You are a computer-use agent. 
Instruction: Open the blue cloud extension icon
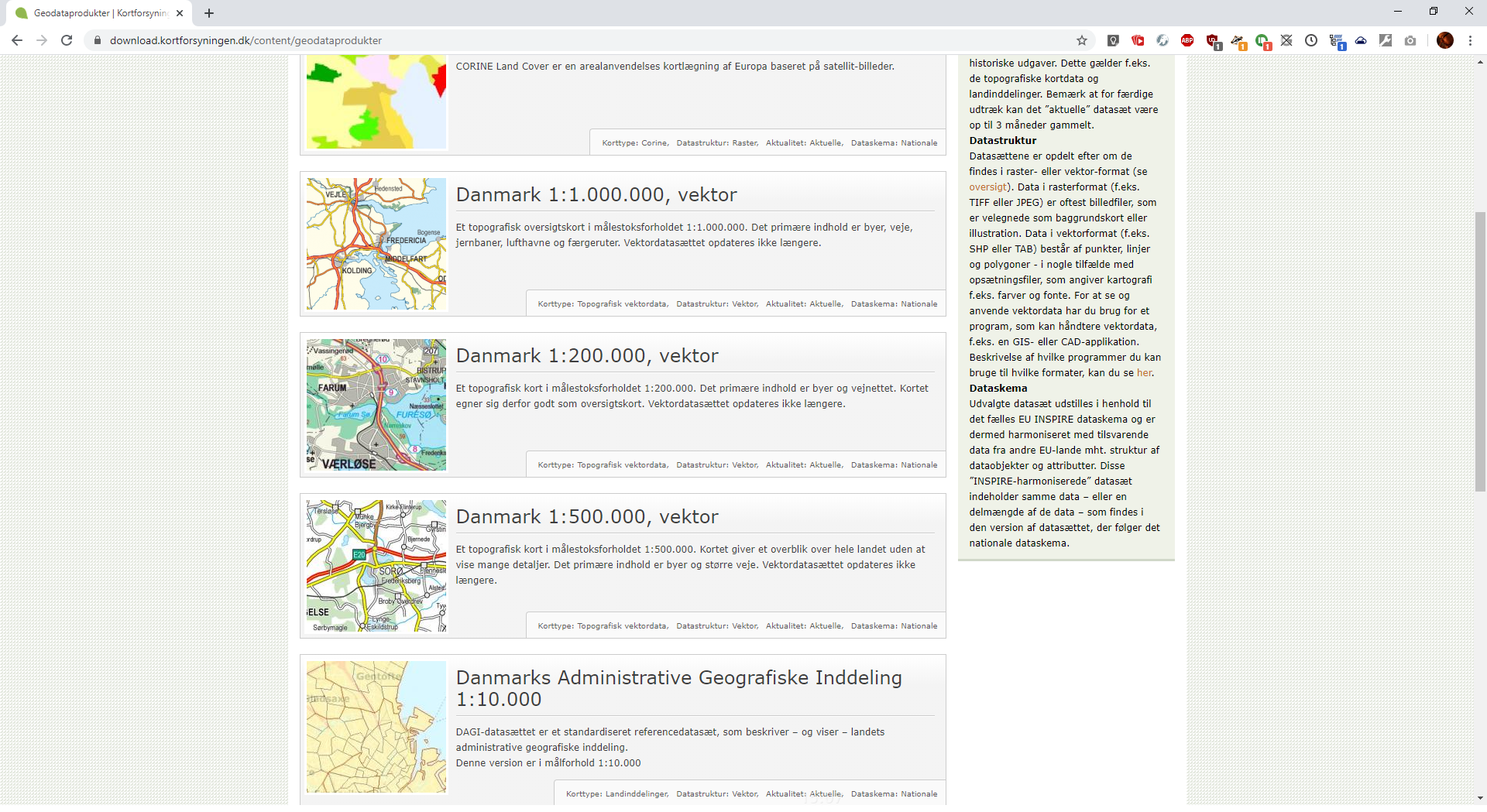pos(1361,40)
